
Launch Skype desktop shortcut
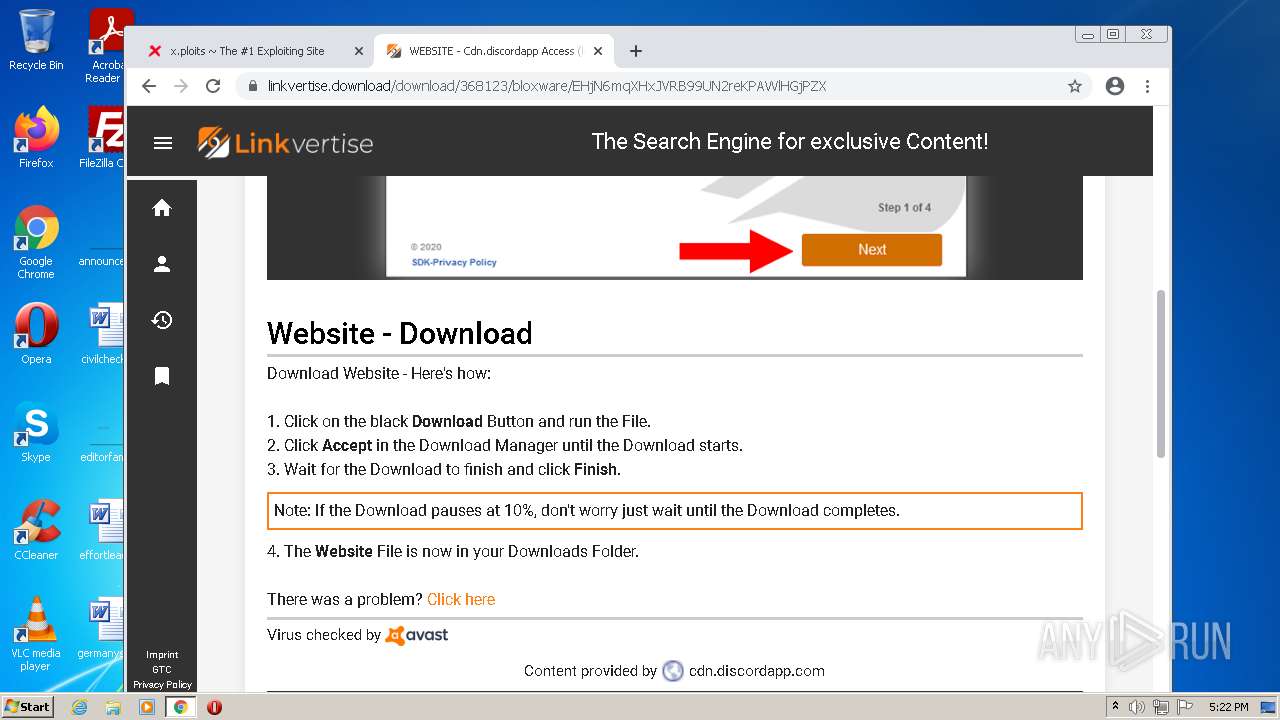[x=36, y=431]
